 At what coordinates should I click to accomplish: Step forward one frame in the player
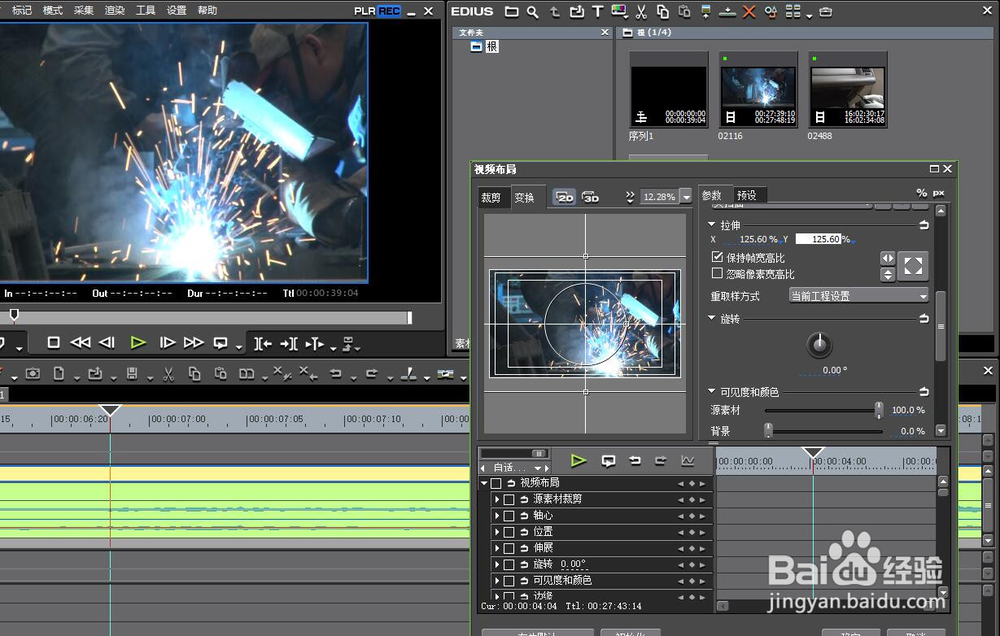[x=167, y=343]
